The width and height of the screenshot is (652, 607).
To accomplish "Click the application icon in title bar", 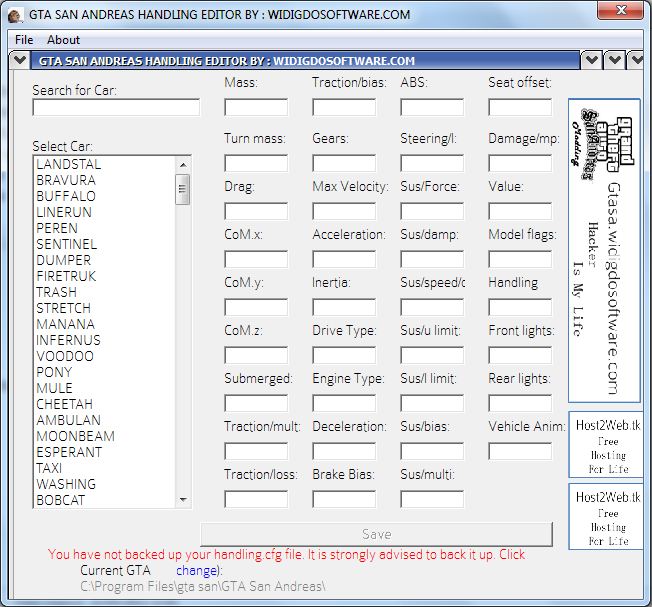I will click(x=15, y=15).
